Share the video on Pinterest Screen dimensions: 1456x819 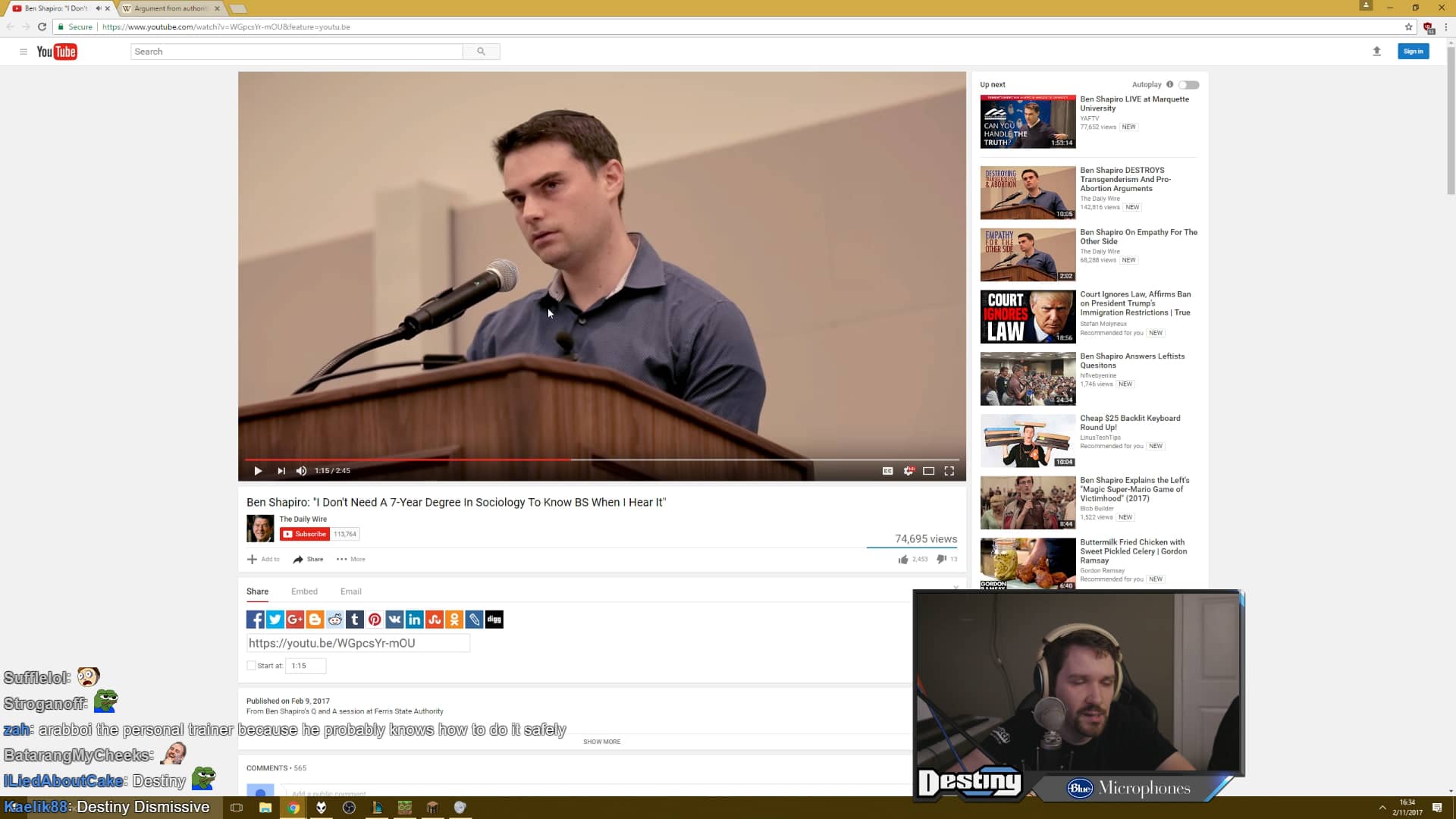(375, 619)
